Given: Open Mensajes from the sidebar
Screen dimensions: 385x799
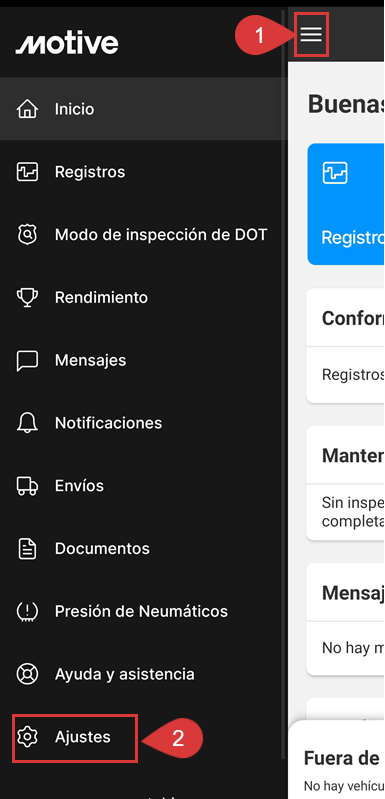Looking at the screenshot, I should tap(144, 361).
